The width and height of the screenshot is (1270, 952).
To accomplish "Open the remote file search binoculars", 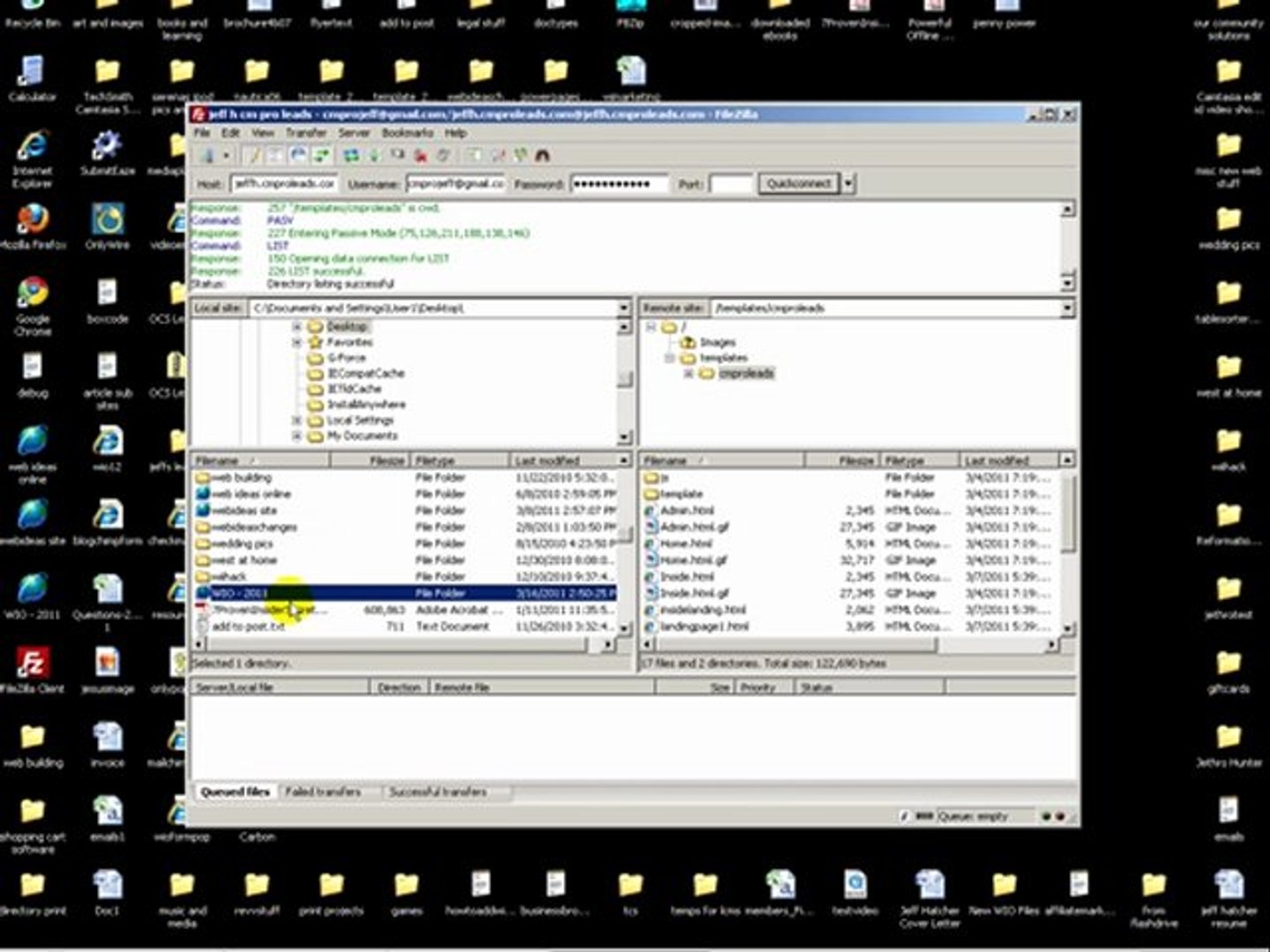I will [x=542, y=156].
